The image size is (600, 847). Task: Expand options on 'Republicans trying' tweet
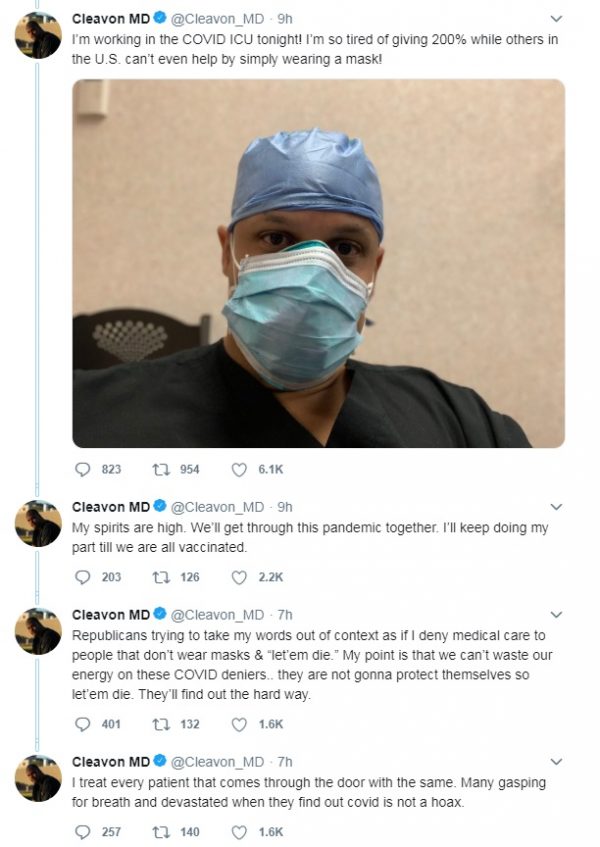coord(556,615)
